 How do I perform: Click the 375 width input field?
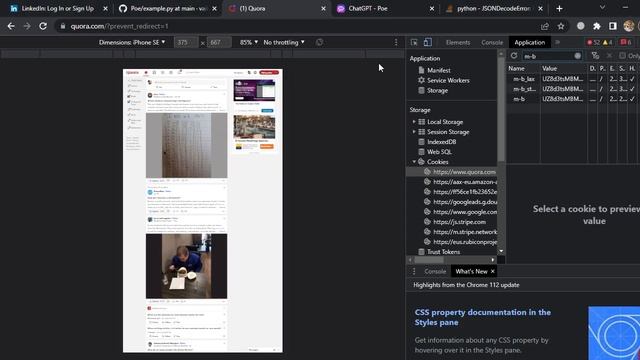point(186,42)
